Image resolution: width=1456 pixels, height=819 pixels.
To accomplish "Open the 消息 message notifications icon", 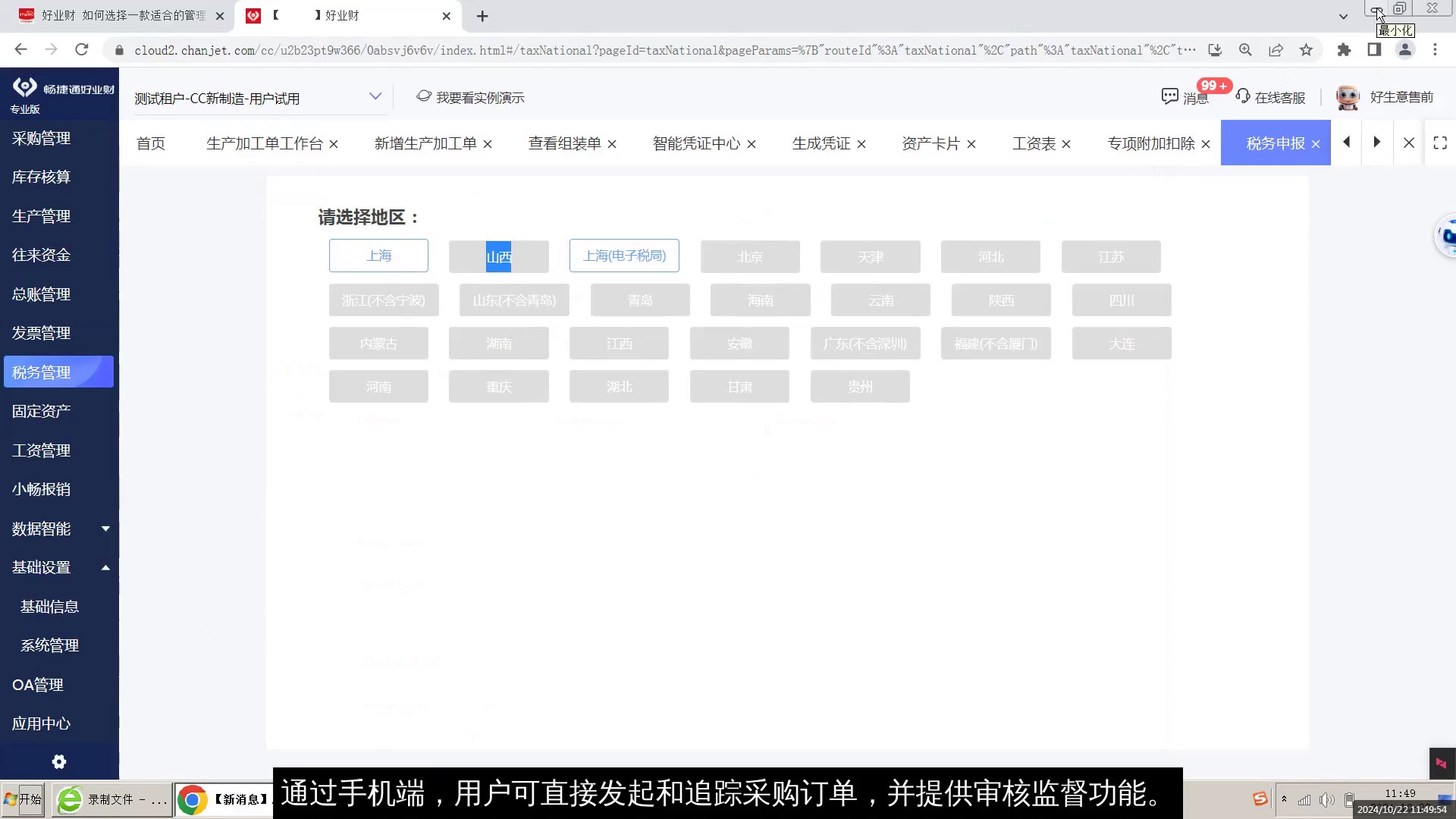I will pyautogui.click(x=1171, y=97).
